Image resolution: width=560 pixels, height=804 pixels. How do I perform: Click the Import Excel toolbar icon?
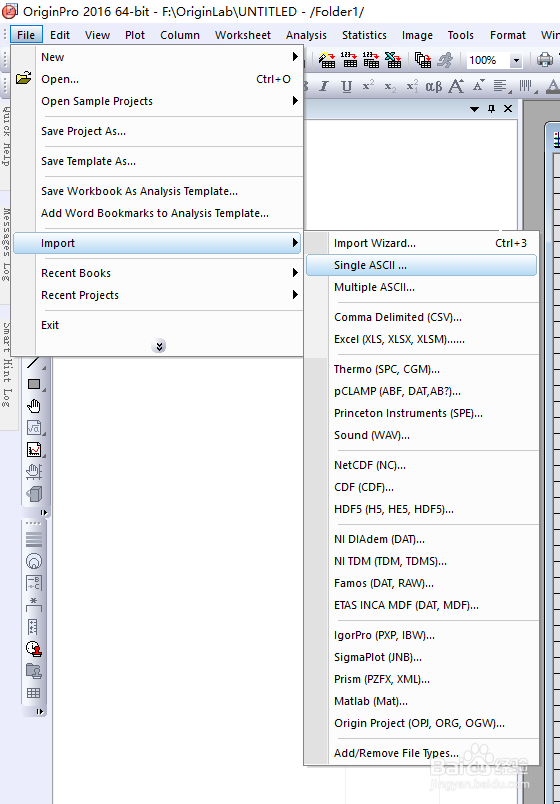(x=393, y=60)
